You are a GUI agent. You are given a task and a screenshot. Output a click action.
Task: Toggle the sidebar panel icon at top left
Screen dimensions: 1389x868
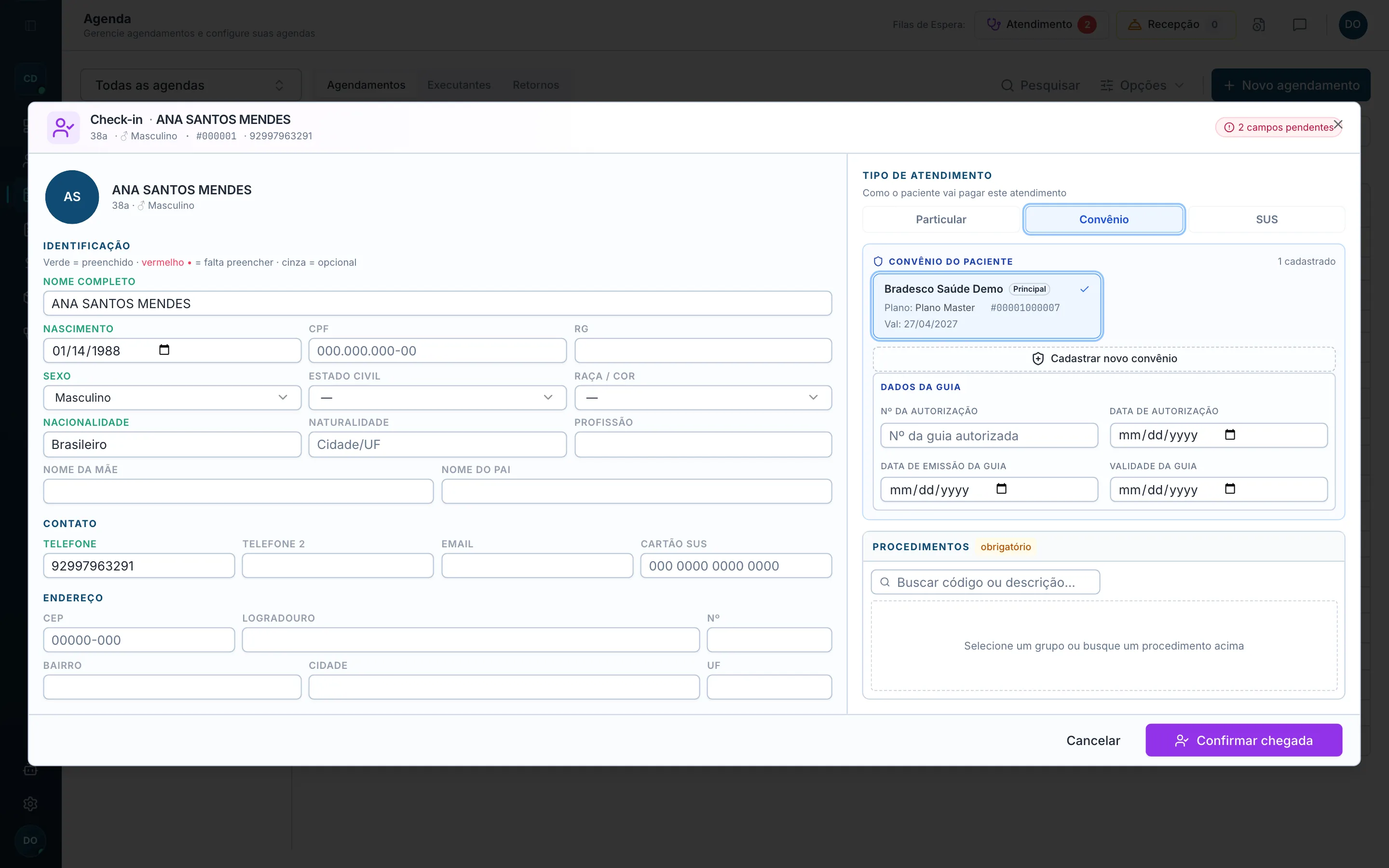(30, 25)
